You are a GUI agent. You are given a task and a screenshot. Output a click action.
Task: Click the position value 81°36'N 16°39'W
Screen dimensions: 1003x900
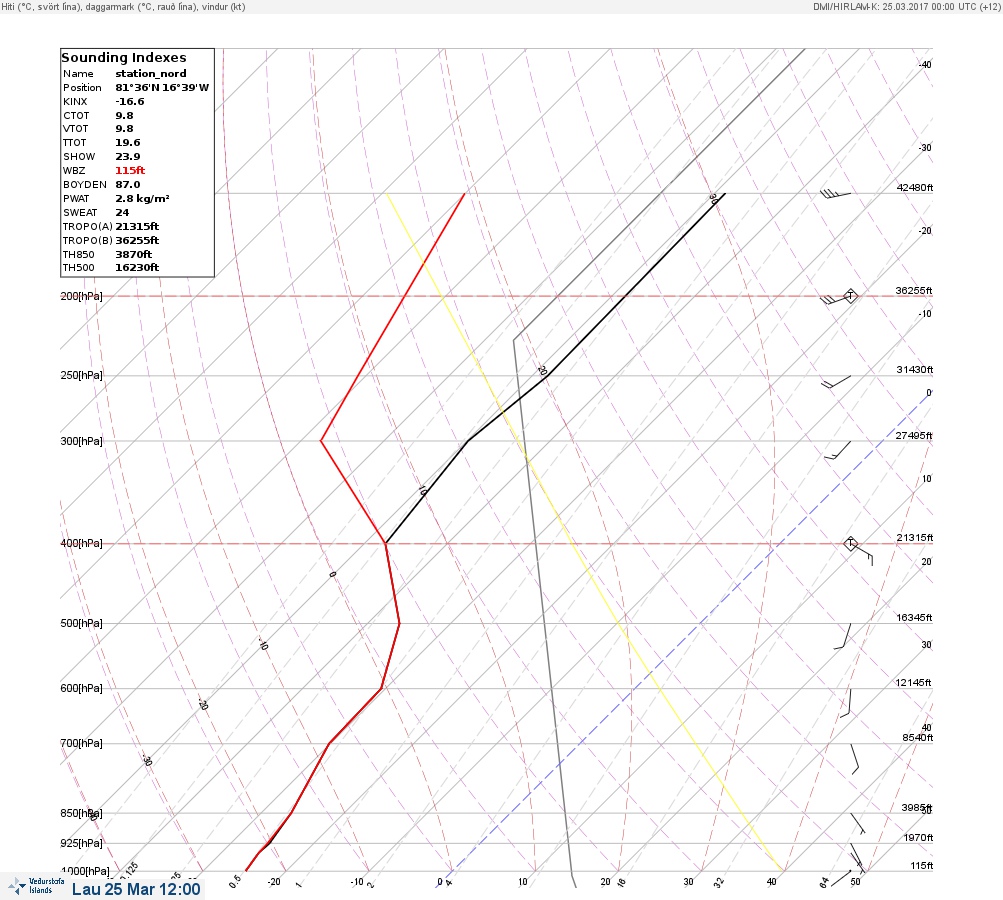tap(162, 88)
